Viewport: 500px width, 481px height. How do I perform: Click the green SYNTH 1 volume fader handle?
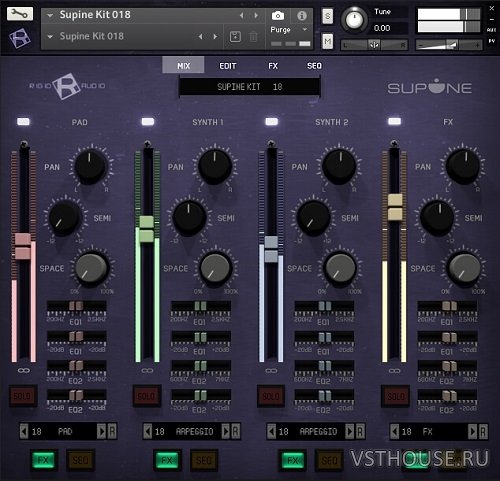click(147, 229)
